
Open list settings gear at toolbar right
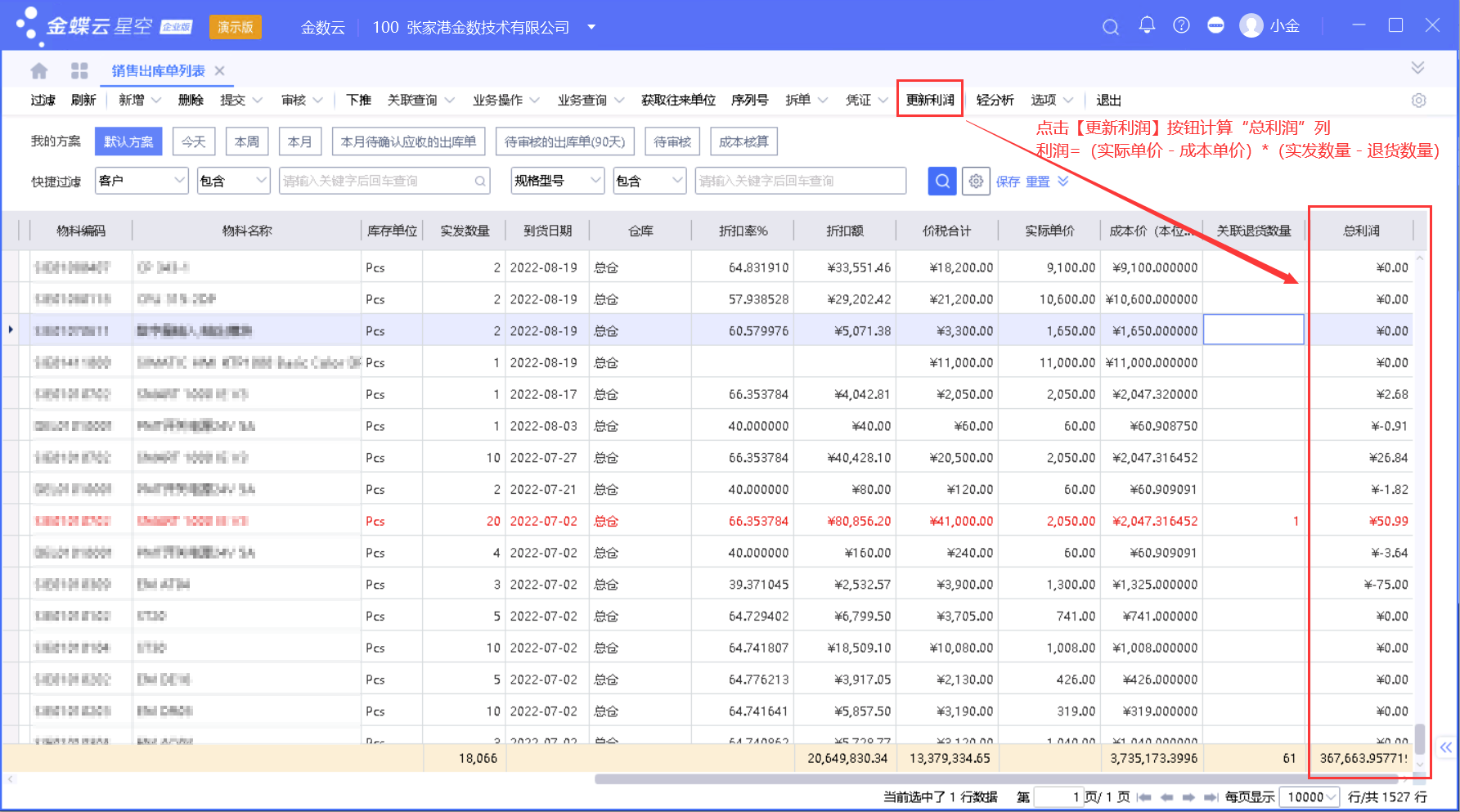1418,100
